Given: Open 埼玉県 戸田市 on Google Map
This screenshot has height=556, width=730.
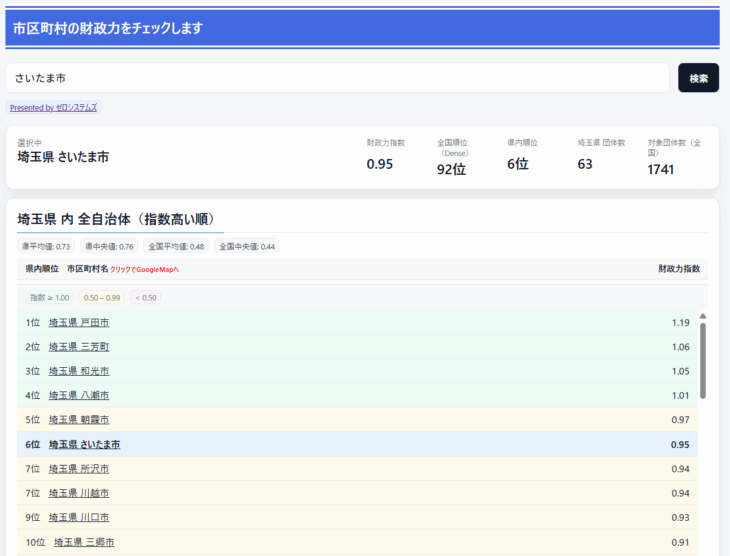Looking at the screenshot, I should pyautogui.click(x=79, y=323).
